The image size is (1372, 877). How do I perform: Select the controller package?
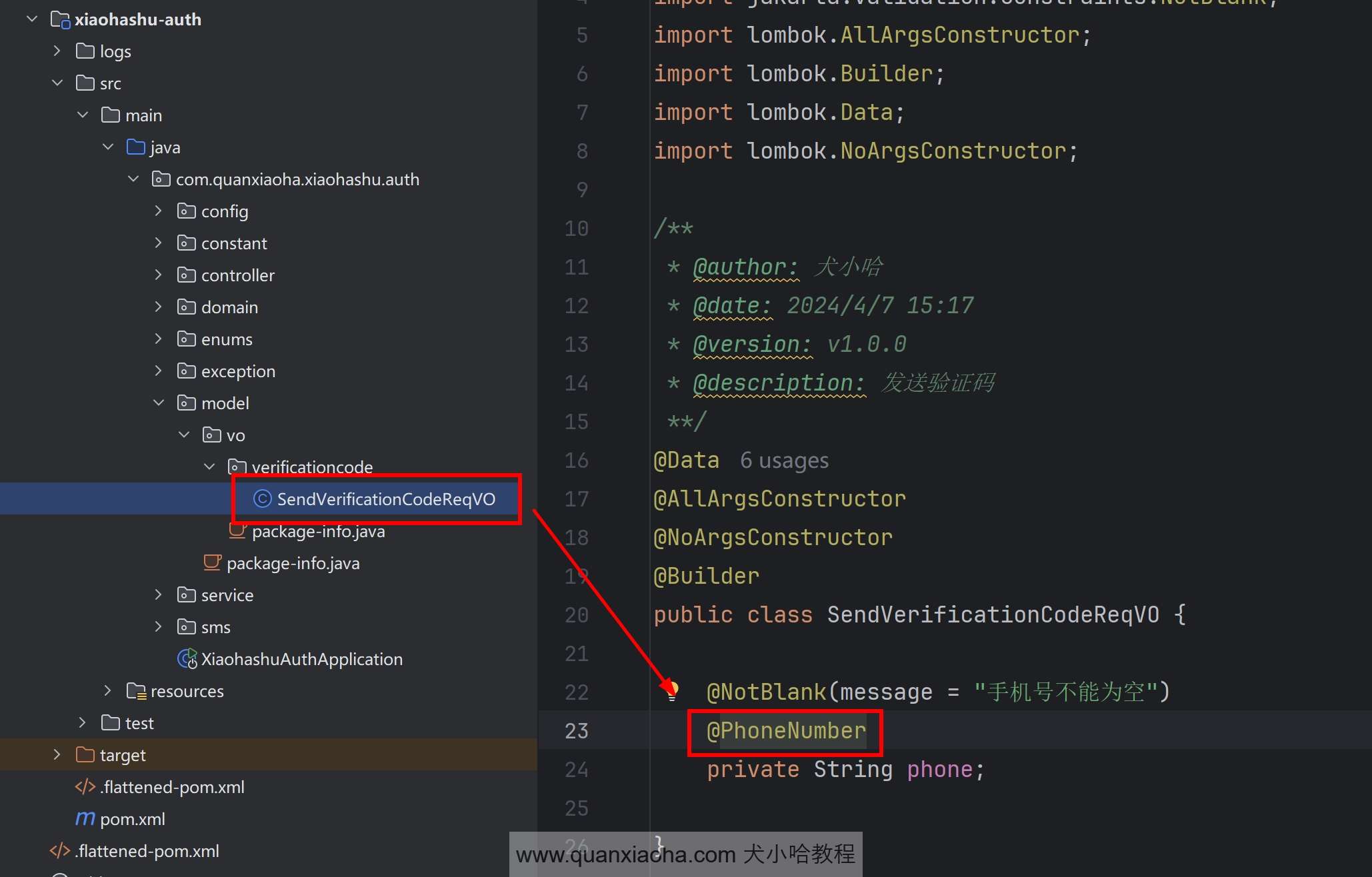click(237, 275)
